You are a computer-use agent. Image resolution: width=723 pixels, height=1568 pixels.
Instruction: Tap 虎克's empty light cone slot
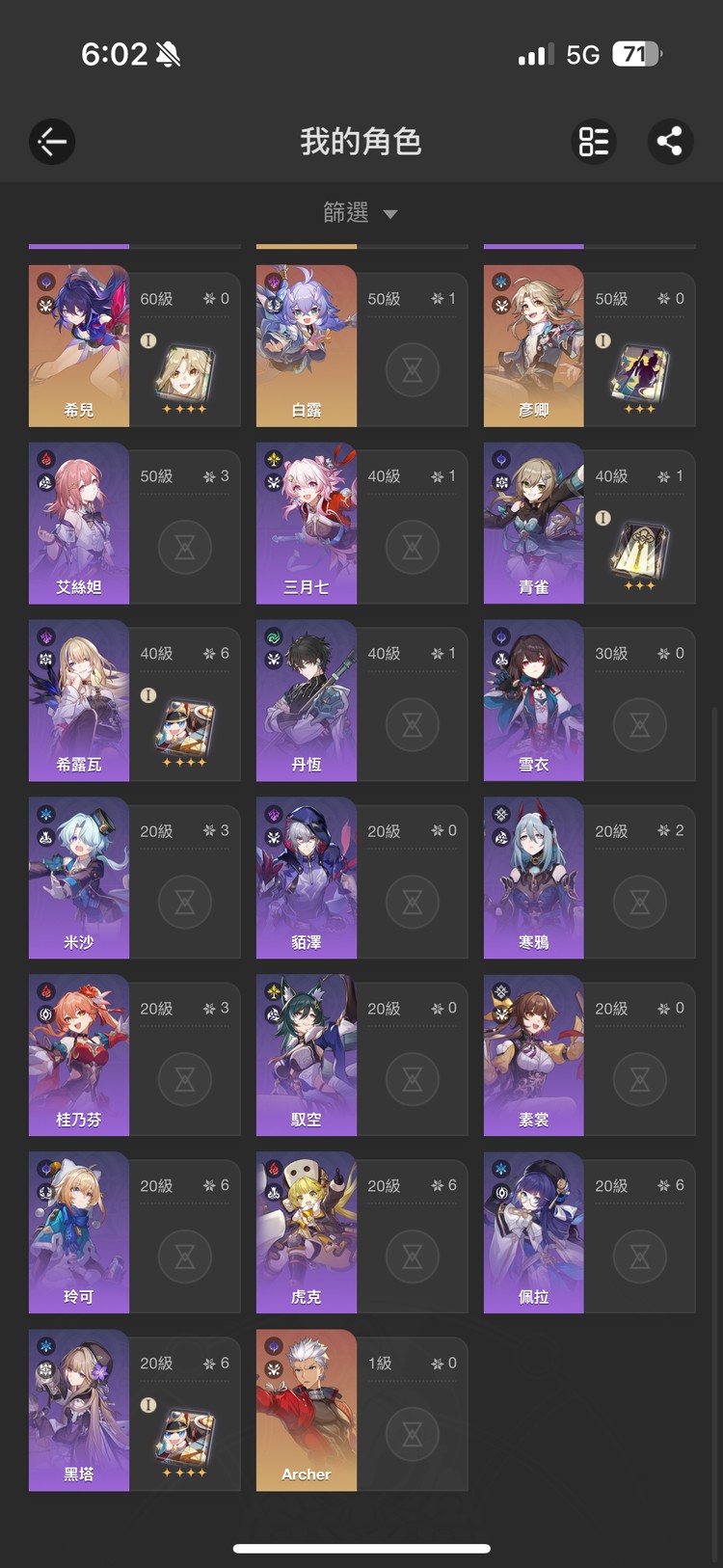pos(412,1257)
